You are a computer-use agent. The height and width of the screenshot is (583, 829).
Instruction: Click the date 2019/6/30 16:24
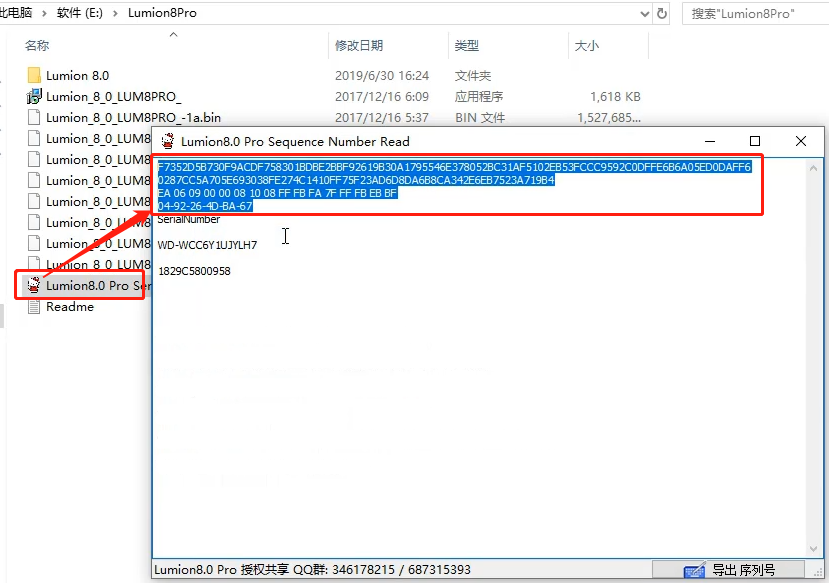click(382, 76)
